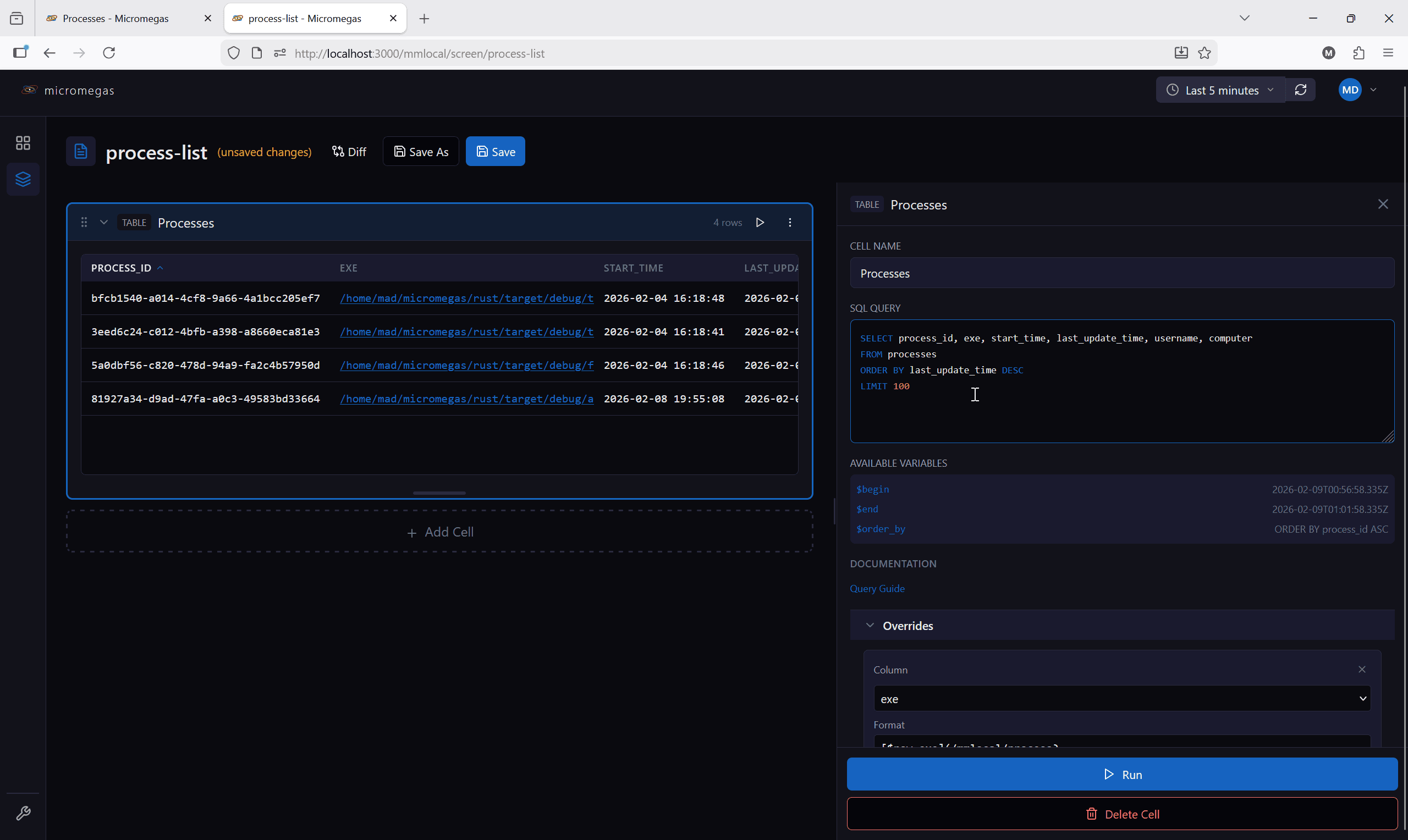Click the Delete Cell button
The image size is (1408, 840).
pyautogui.click(x=1122, y=814)
